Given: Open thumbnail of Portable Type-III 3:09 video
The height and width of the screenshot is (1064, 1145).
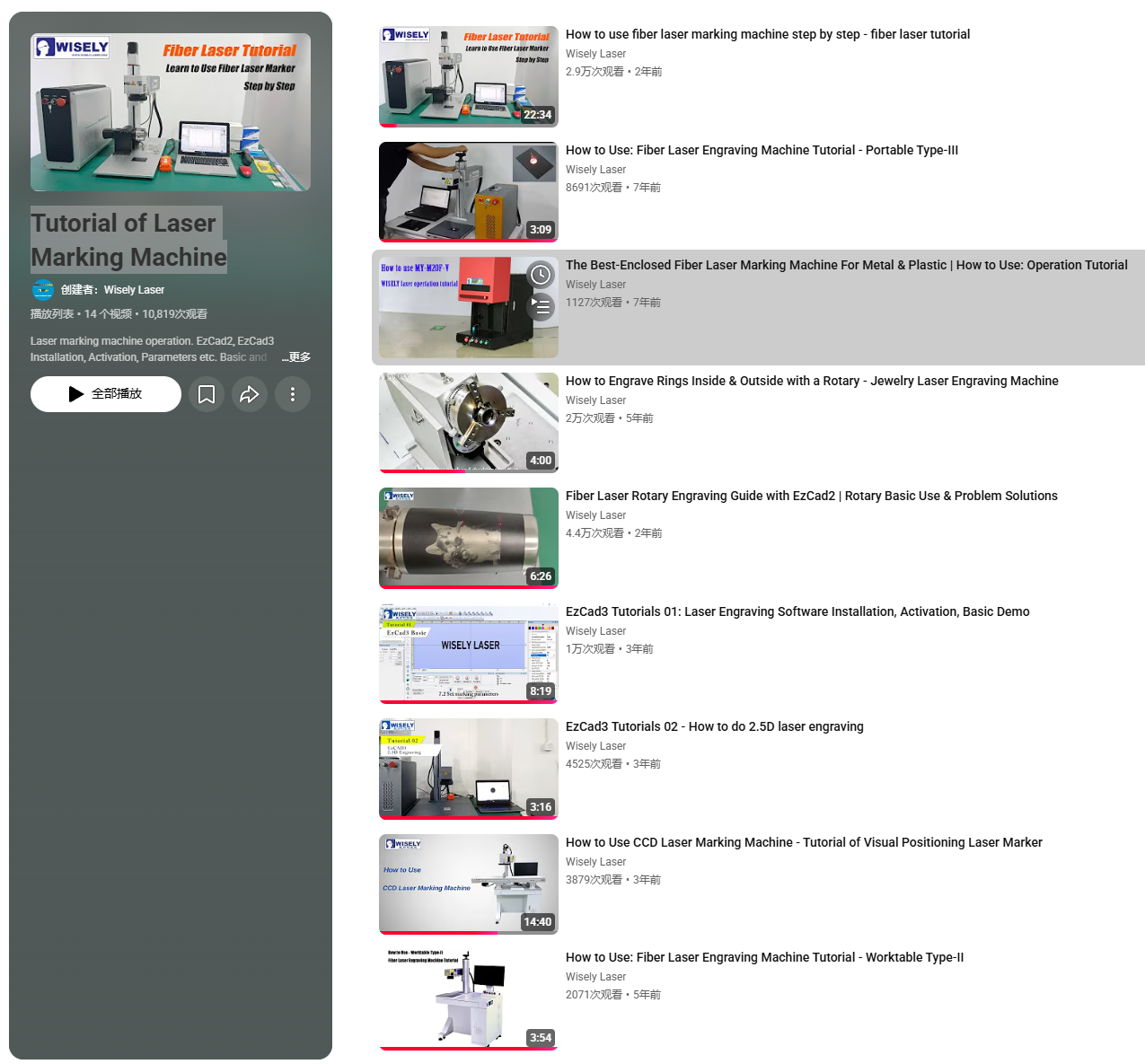Looking at the screenshot, I should (x=469, y=192).
